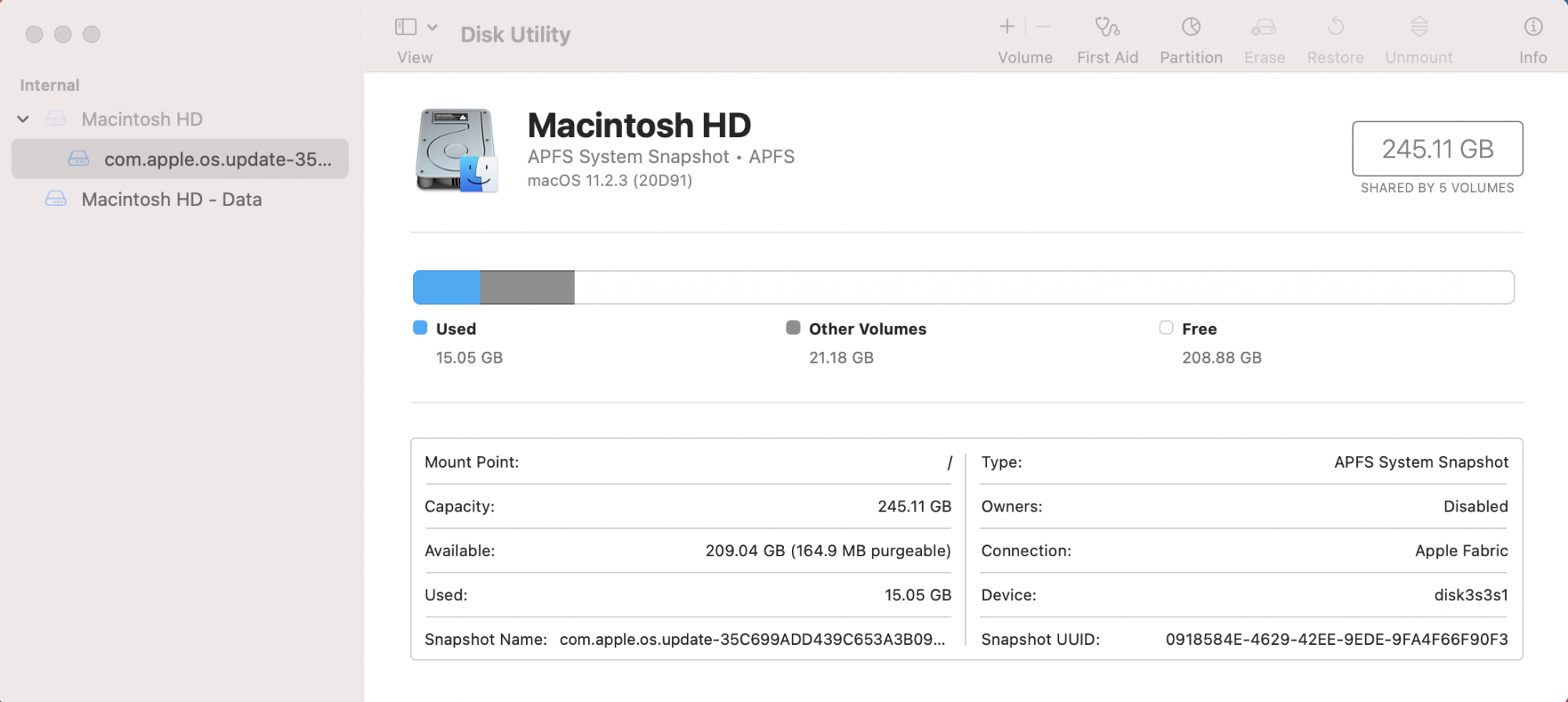Click the '15.05 GB' value under the Used legend
This screenshot has width=1568, height=702.
click(x=469, y=358)
